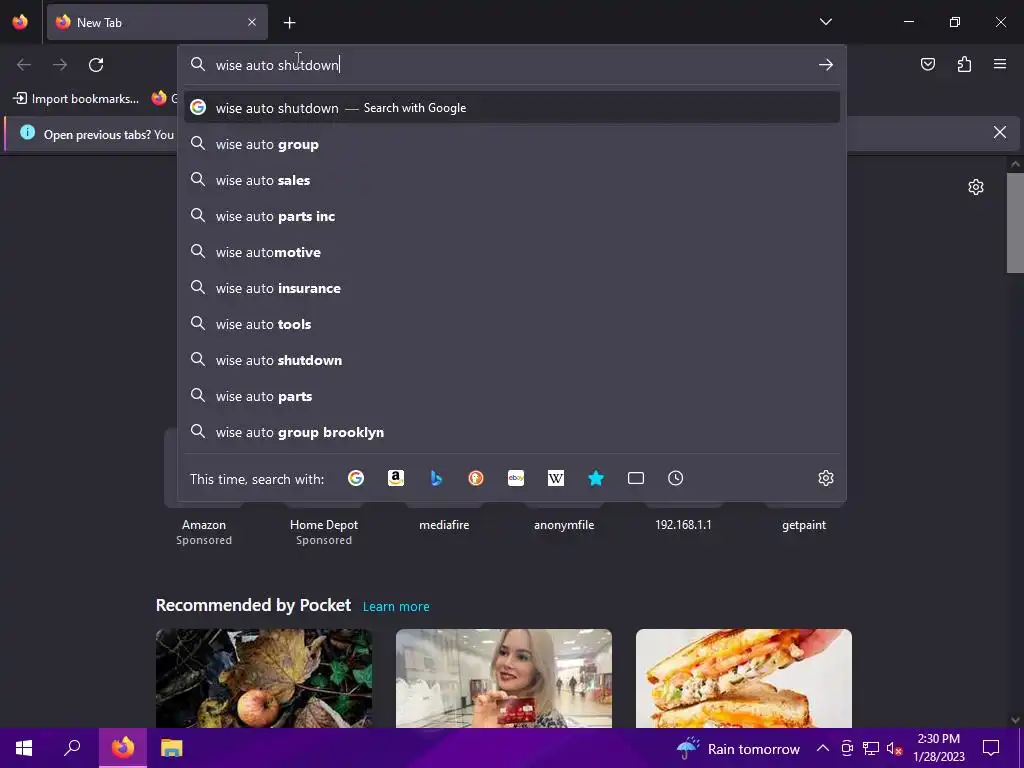
Task: Select suggestion 'wise auto tools'
Action: 512,324
